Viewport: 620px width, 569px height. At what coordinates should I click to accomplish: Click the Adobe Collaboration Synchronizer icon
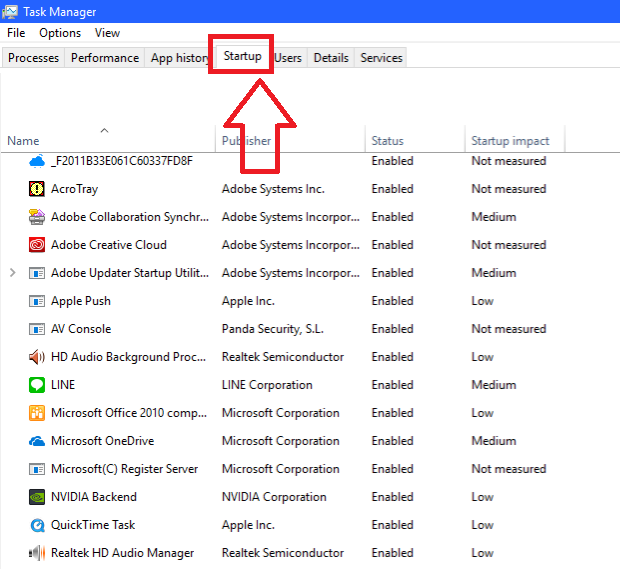(x=37, y=217)
